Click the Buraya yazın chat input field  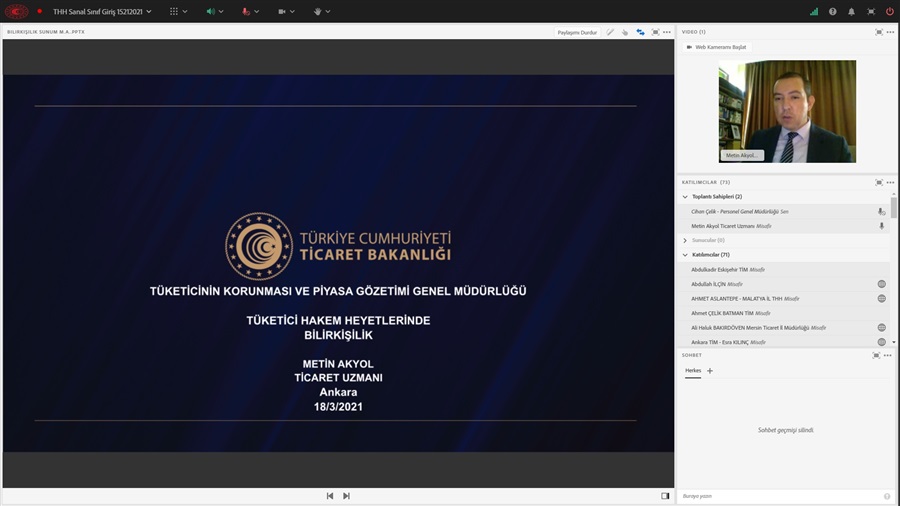click(x=781, y=496)
